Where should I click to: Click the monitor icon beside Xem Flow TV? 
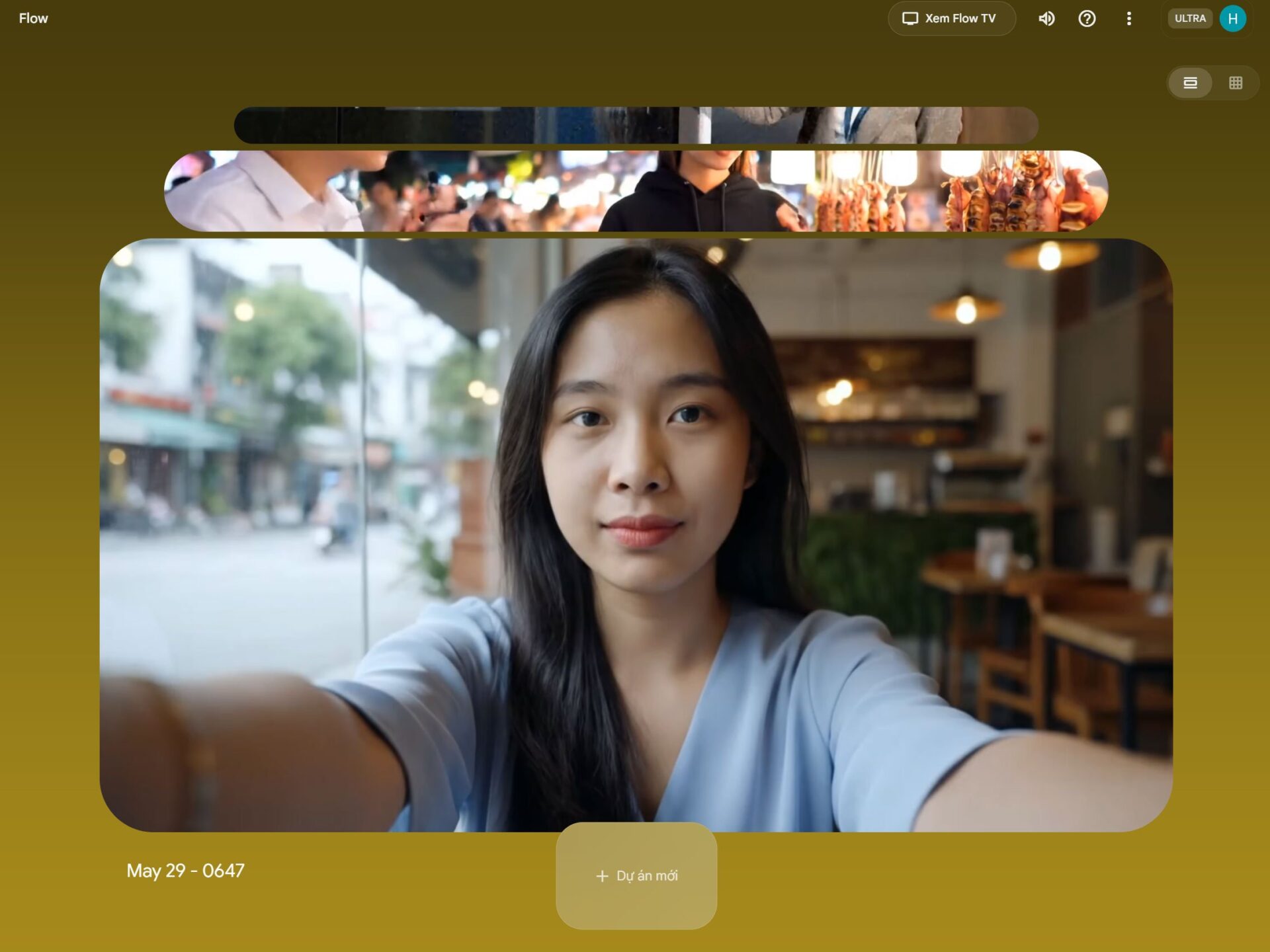click(910, 19)
